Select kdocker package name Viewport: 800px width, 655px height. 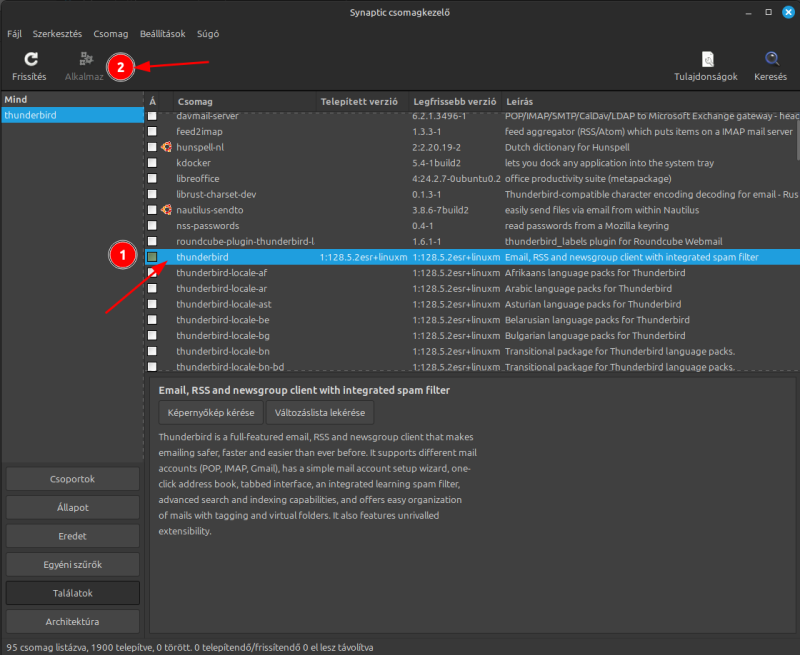click(x=193, y=163)
